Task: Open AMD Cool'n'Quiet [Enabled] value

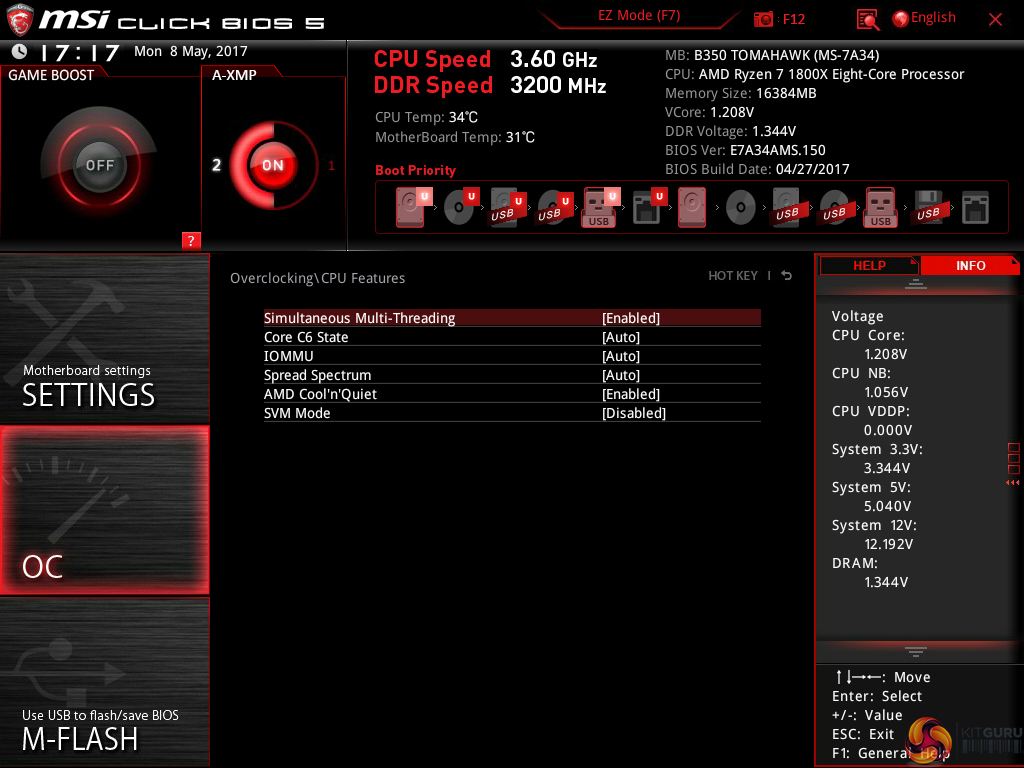Action: coord(631,394)
